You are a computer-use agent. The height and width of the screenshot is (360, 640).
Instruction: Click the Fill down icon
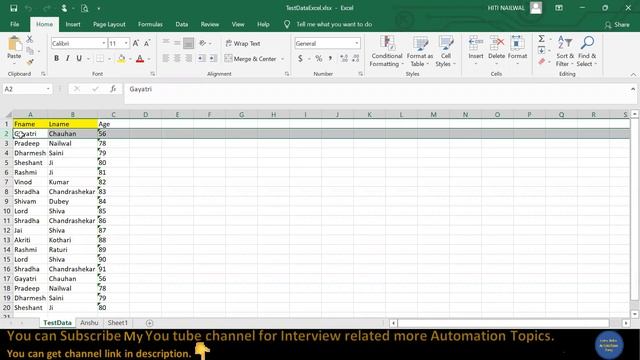point(541,51)
